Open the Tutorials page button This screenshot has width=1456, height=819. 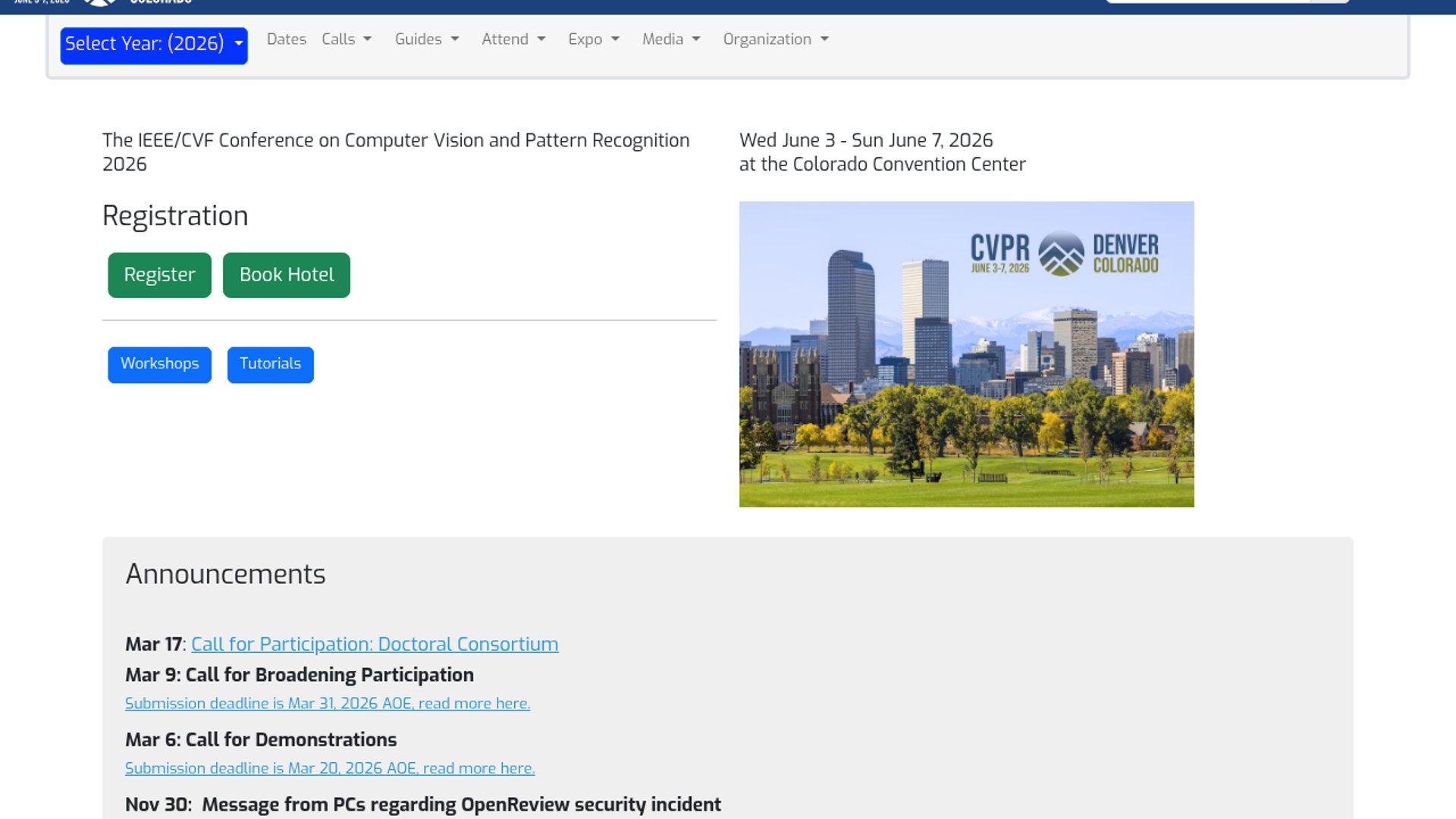[270, 364]
